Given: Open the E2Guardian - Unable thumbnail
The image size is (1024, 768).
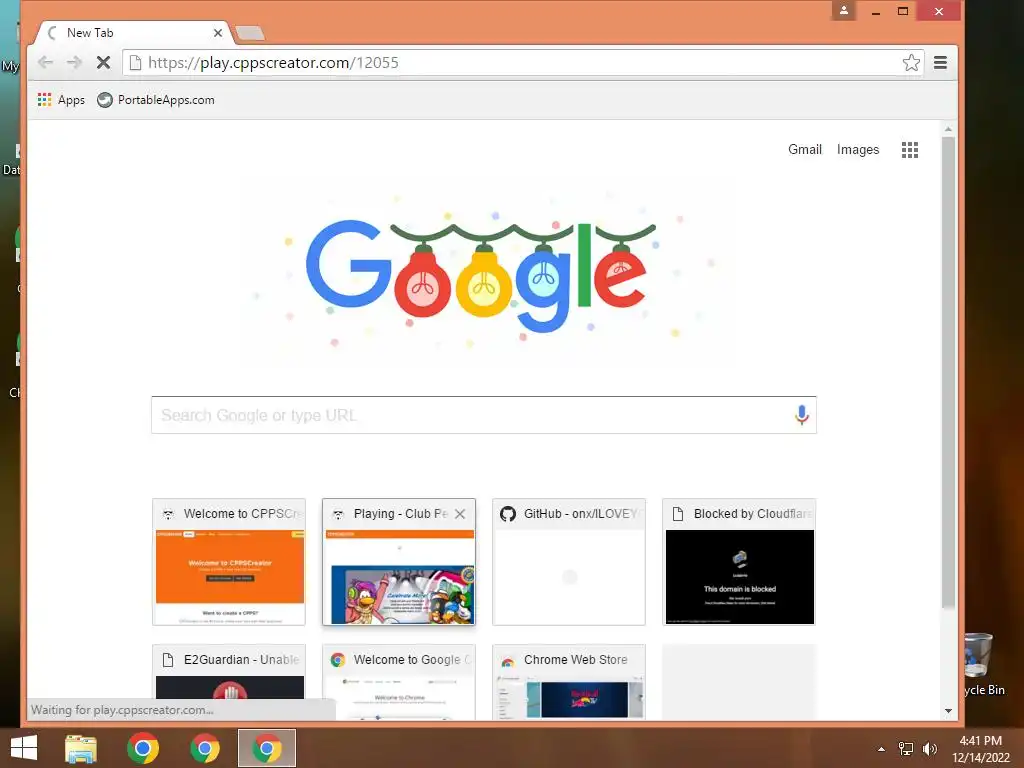Looking at the screenshot, I should [229, 682].
